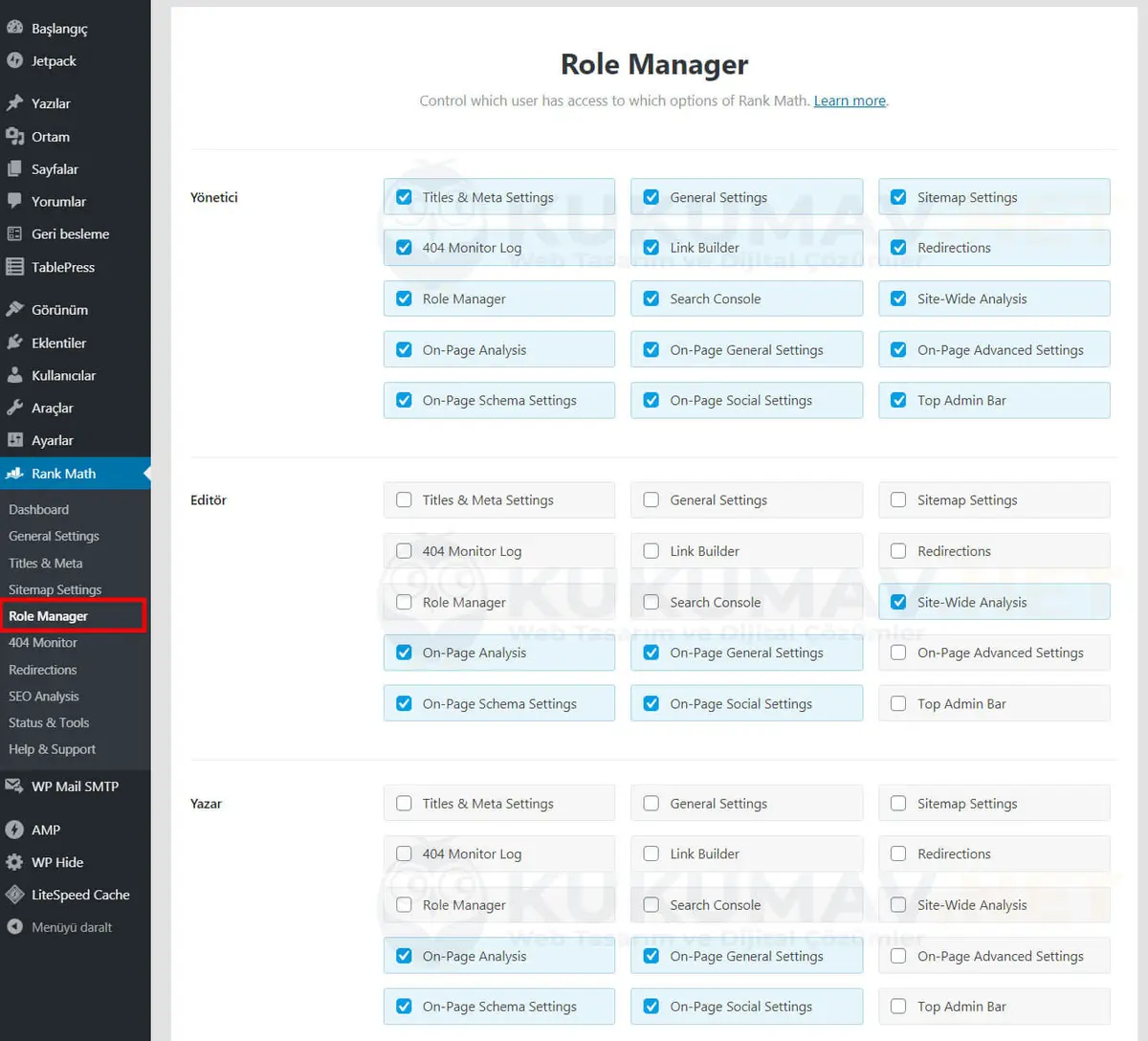This screenshot has height=1041, width=1148.
Task: Uncheck Yönetici 404 Monitor Log checkbox
Action: (404, 247)
